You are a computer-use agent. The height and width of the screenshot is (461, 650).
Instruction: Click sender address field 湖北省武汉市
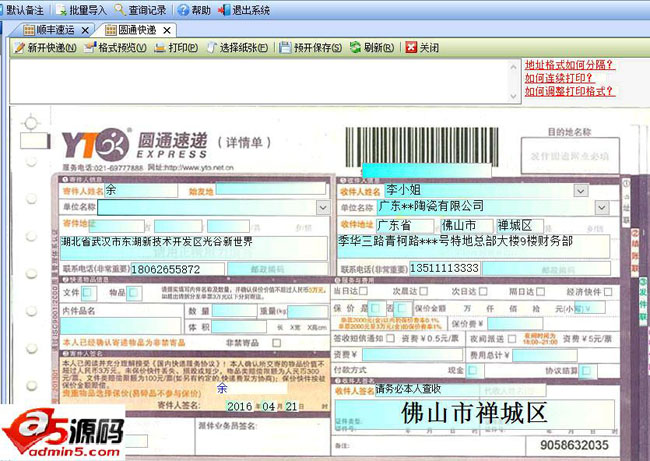[194, 247]
